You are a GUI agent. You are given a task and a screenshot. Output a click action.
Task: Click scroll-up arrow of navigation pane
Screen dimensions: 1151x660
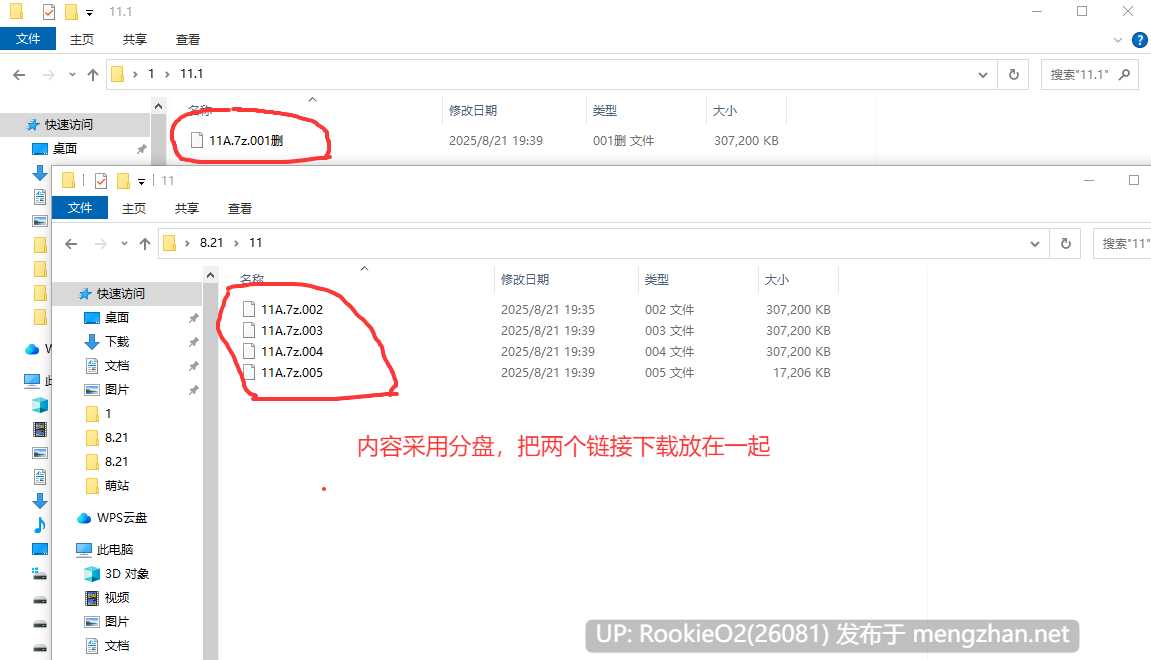click(x=211, y=275)
